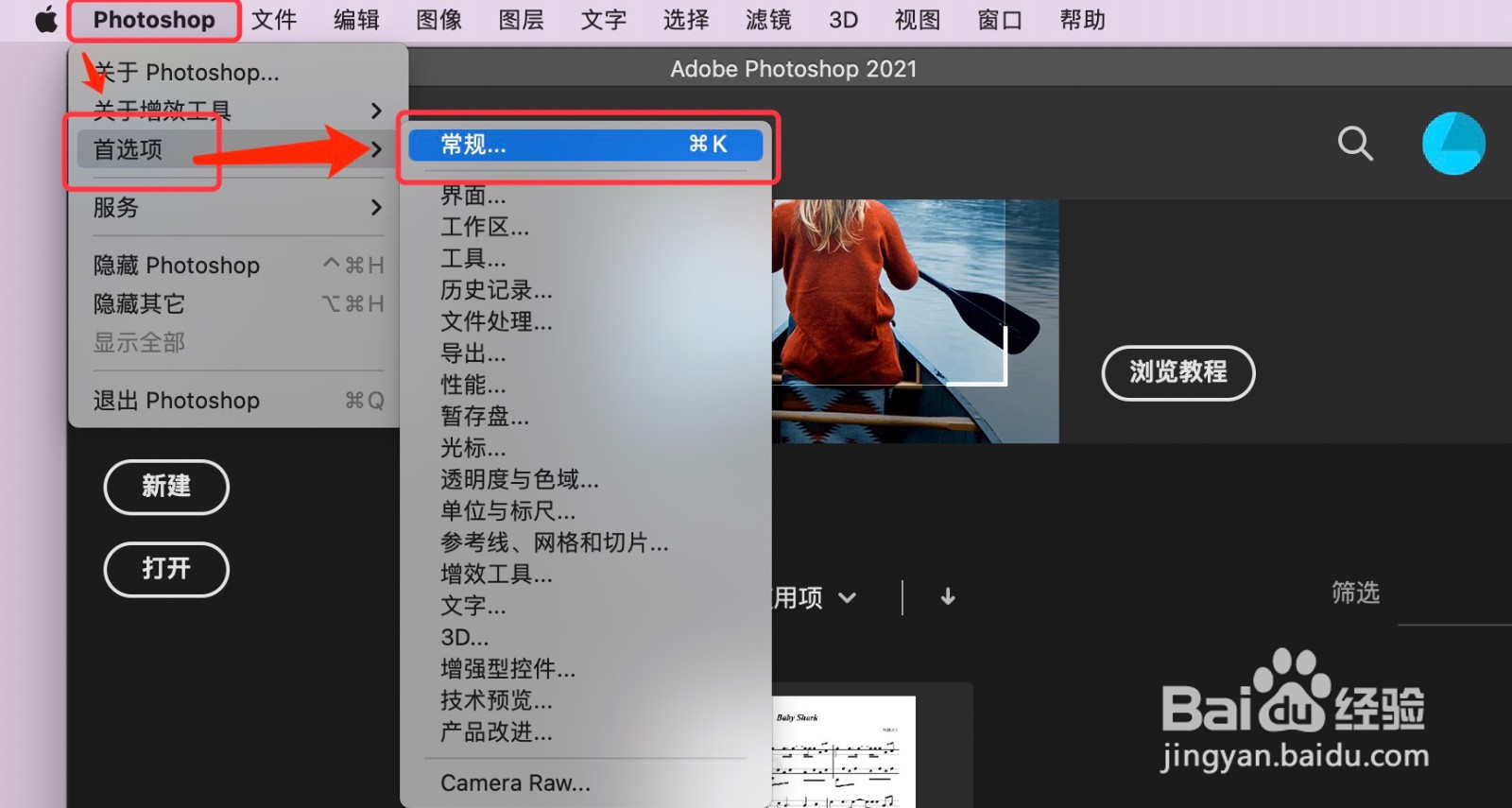Select 暂存盘... preferences item
This screenshot has width=1512, height=808.
tap(586, 417)
